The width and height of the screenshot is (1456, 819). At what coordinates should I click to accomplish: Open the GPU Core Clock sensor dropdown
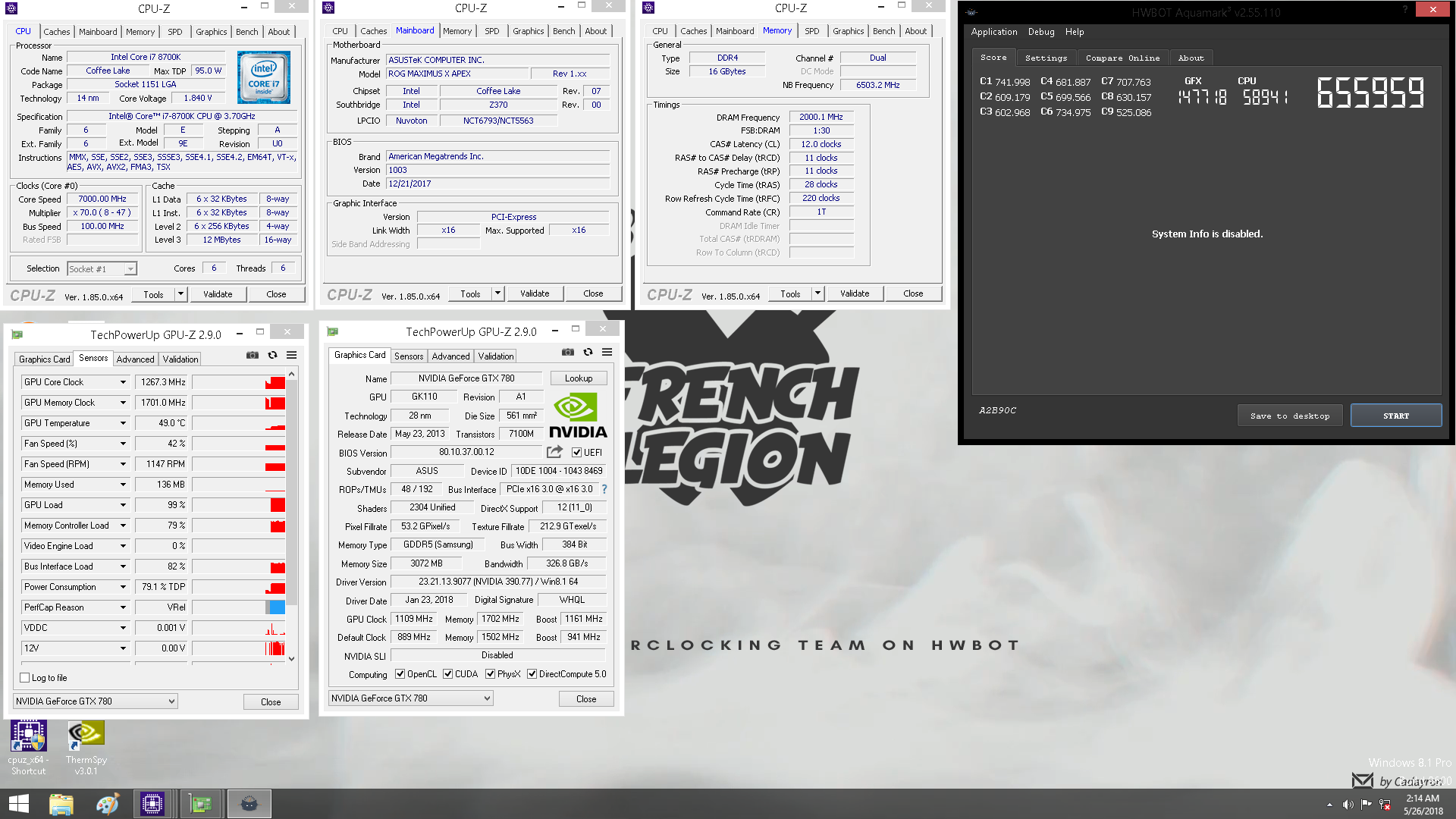coord(123,382)
